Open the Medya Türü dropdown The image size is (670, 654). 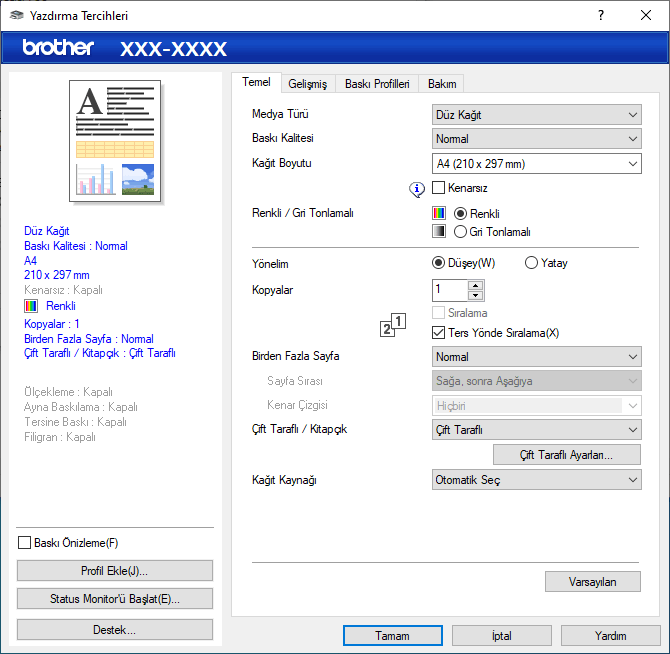click(x=536, y=114)
